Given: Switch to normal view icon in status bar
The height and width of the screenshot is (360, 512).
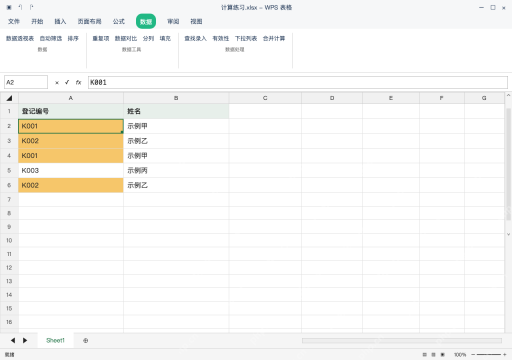Looking at the screenshot, I should click(424, 355).
